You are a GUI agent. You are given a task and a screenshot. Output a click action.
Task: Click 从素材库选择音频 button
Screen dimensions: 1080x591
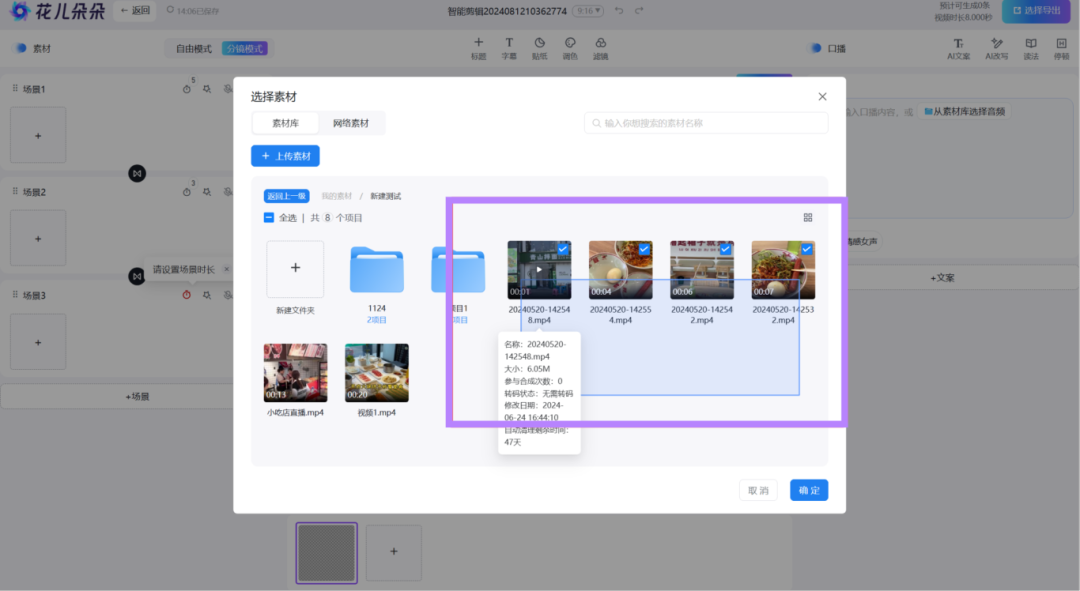tap(964, 111)
